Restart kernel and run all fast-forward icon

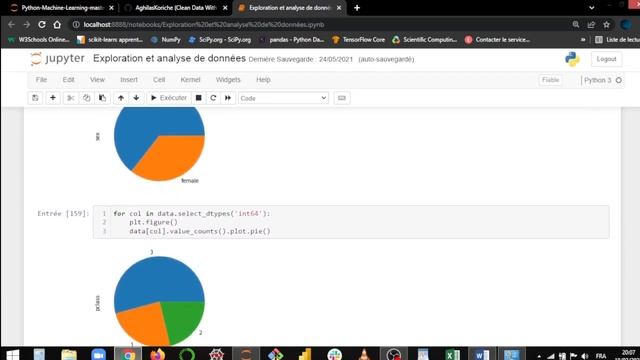coord(228,98)
